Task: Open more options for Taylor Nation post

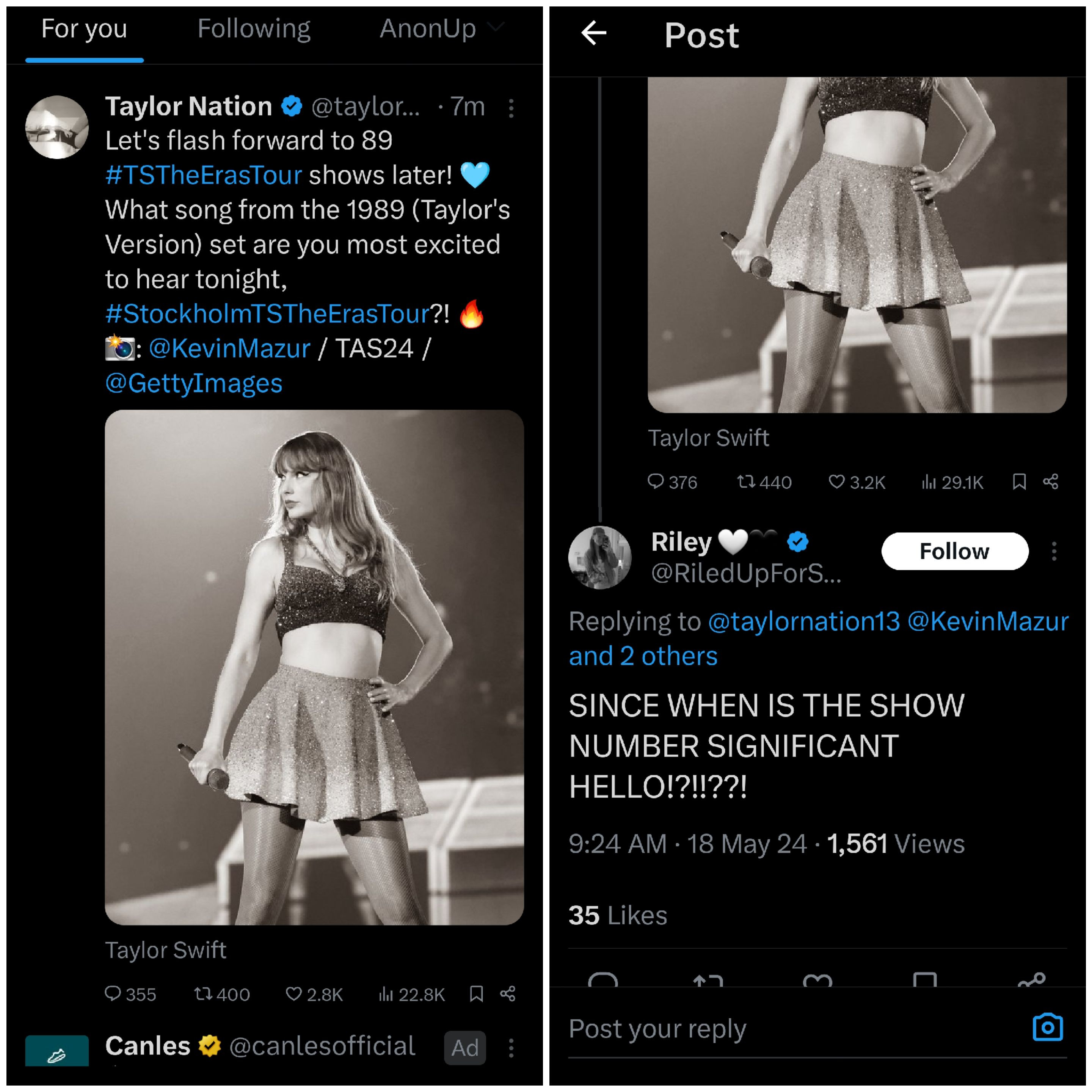Action: (511, 108)
